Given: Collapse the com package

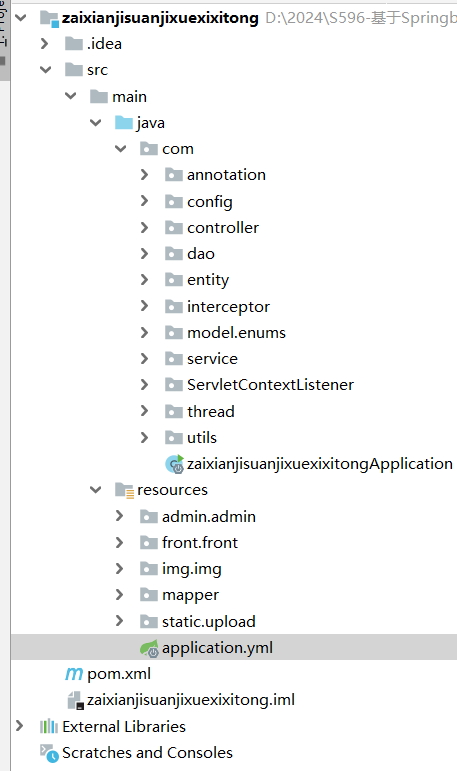Looking at the screenshot, I should pos(121,148).
